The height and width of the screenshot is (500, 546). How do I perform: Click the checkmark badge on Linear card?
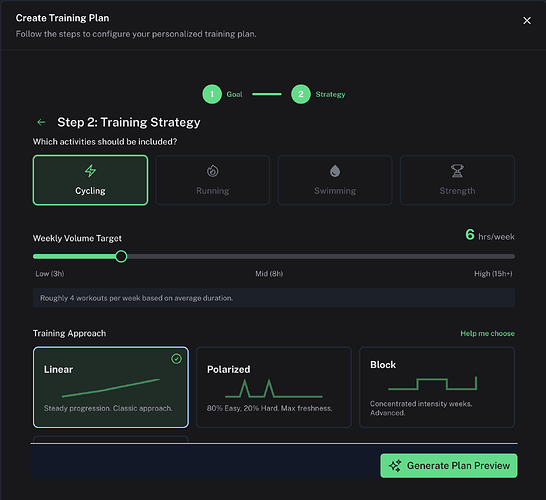coord(177,359)
